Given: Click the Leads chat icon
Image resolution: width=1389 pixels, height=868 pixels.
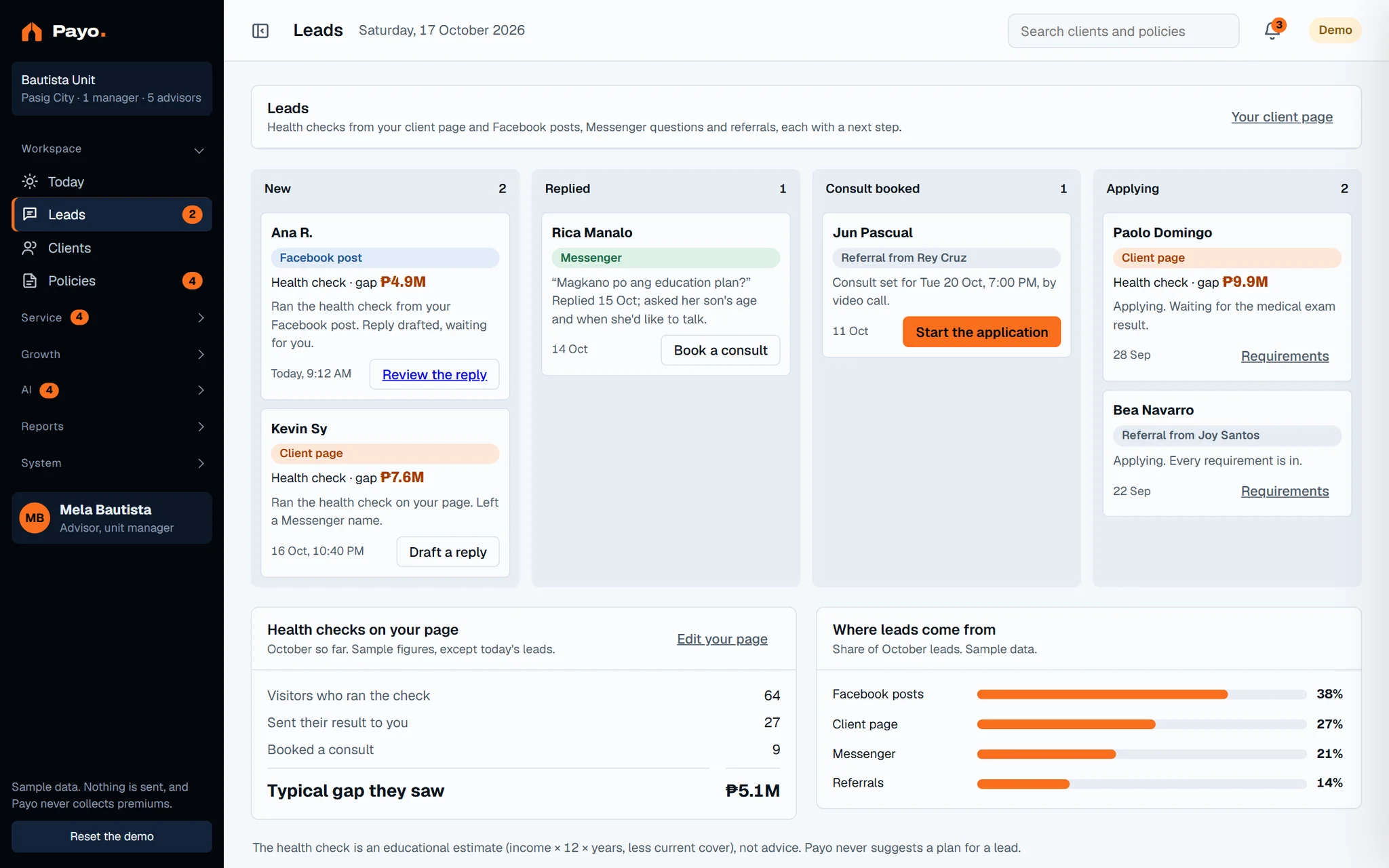Looking at the screenshot, I should click(30, 214).
